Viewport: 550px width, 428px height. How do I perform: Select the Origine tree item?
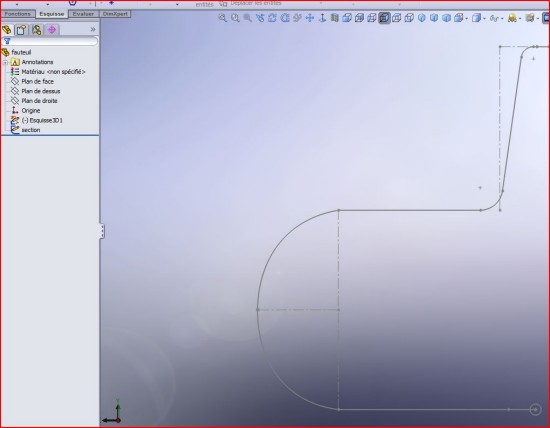[x=31, y=111]
